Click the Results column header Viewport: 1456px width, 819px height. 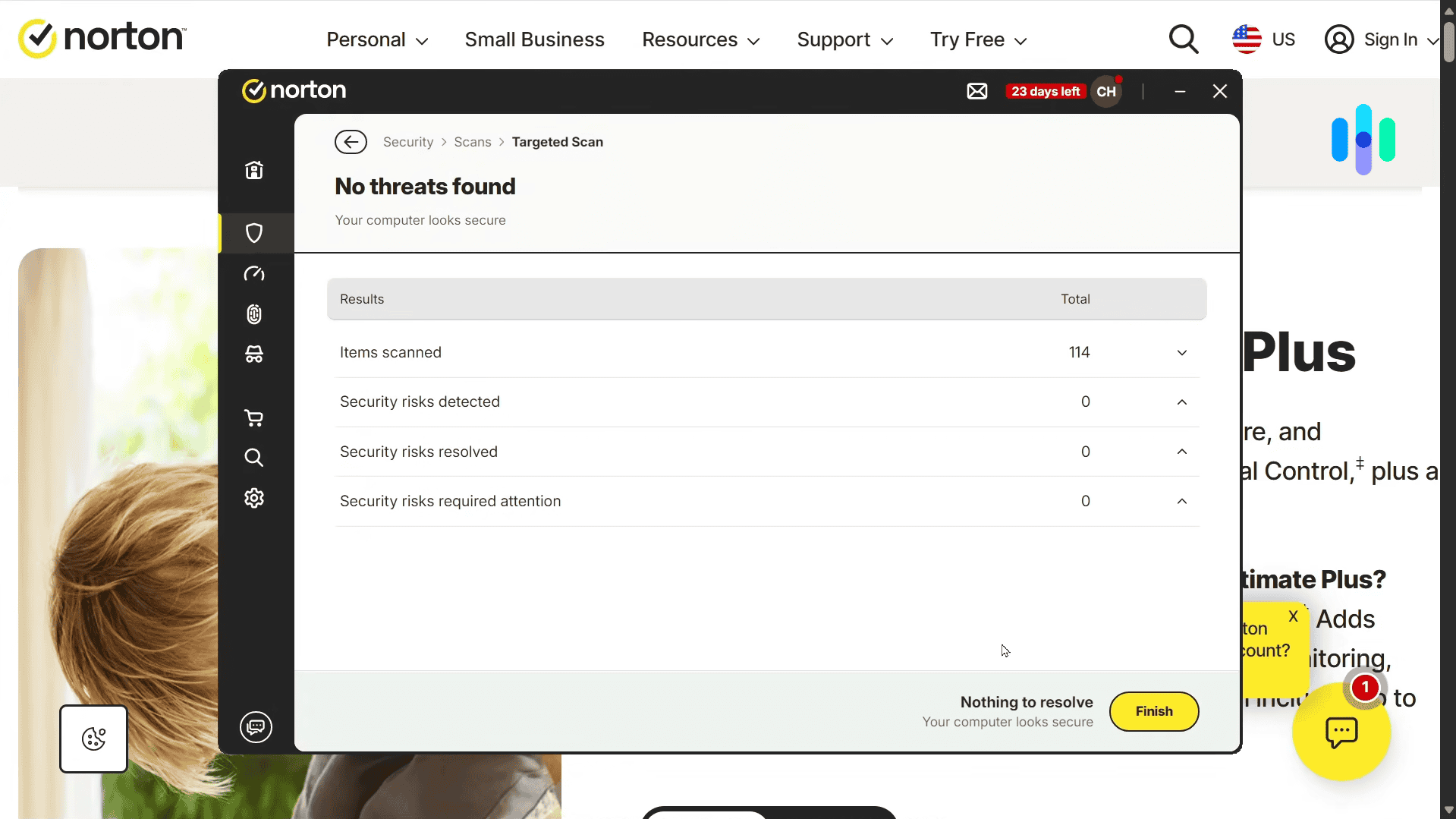point(362,299)
